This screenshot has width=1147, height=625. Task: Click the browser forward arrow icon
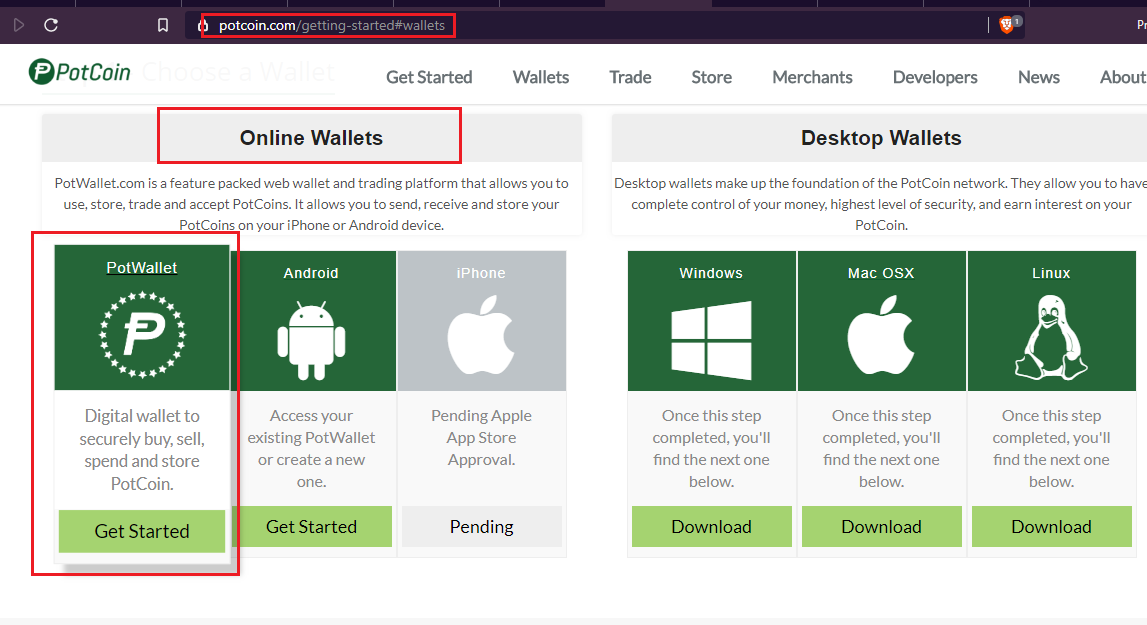[x=19, y=25]
